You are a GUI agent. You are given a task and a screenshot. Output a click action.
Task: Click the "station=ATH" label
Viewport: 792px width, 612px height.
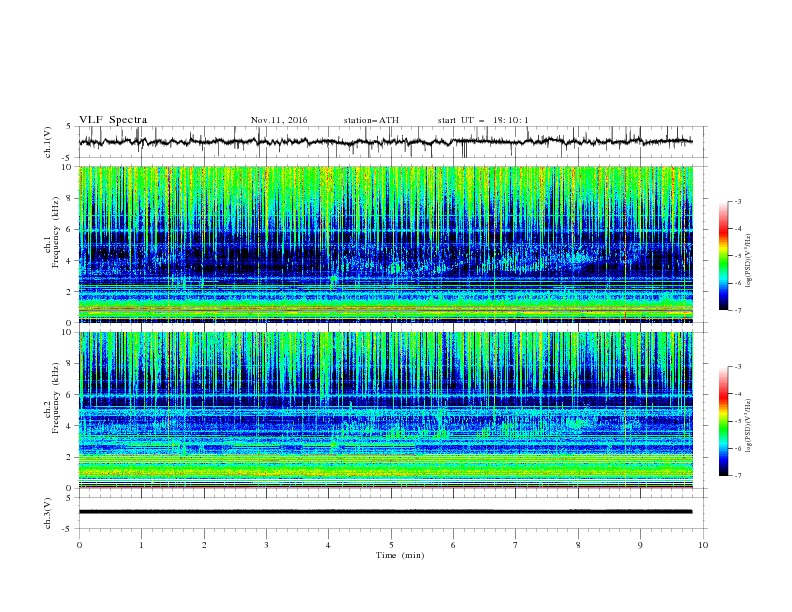pyautogui.click(x=371, y=120)
